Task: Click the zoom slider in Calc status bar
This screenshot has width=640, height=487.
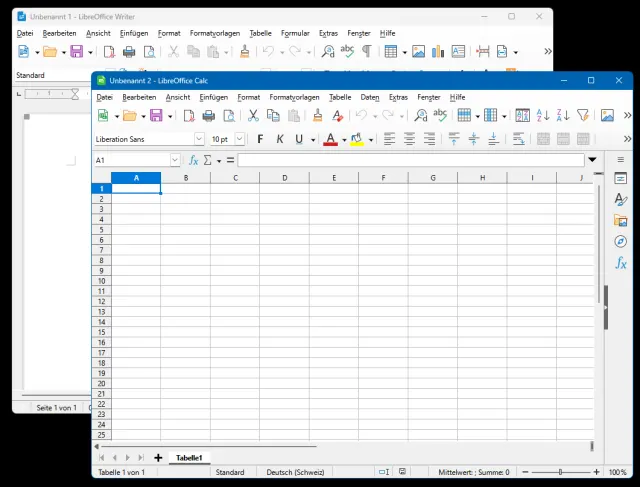Action: pos(560,472)
